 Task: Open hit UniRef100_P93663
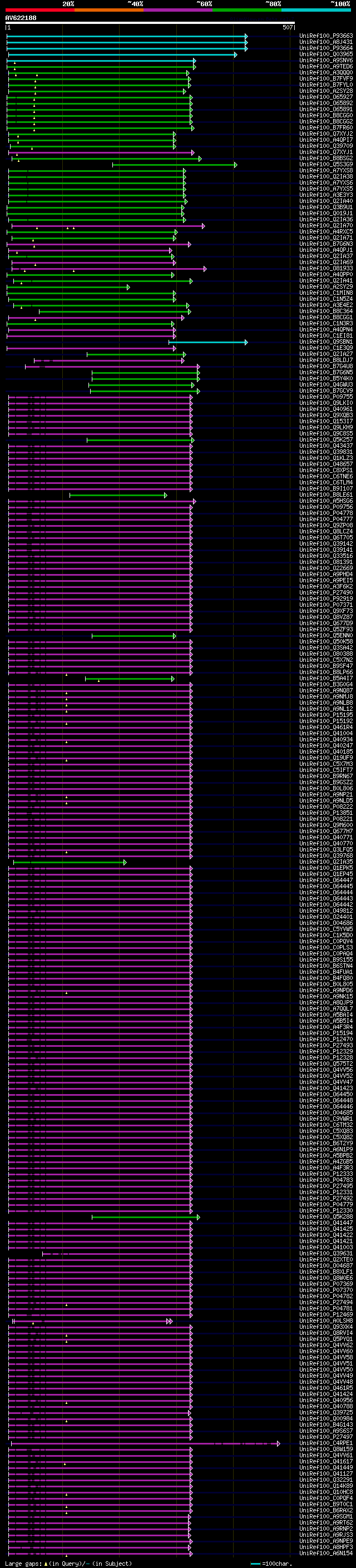[x=326, y=36]
